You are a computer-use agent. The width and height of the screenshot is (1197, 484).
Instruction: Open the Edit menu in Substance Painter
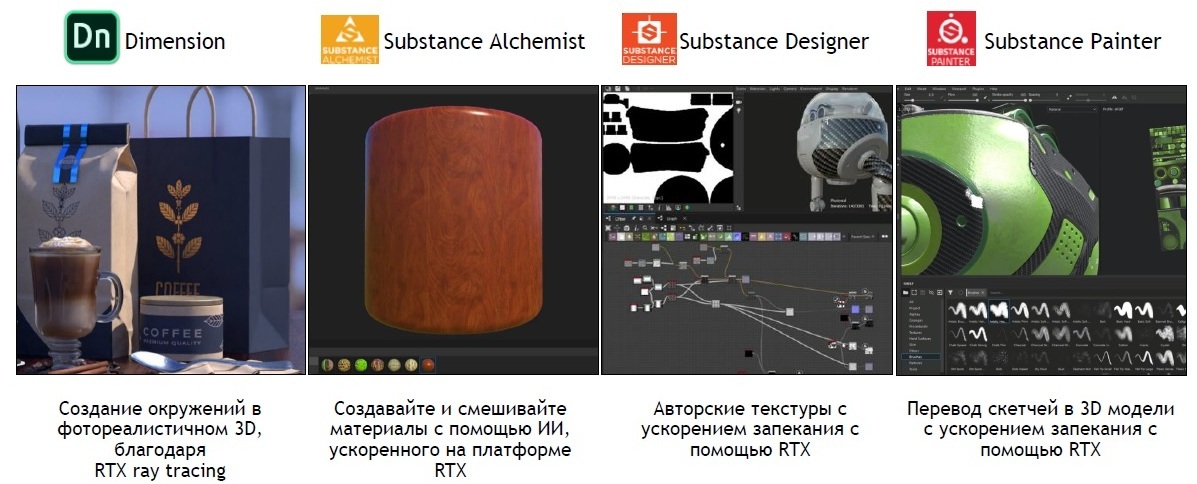(x=908, y=89)
